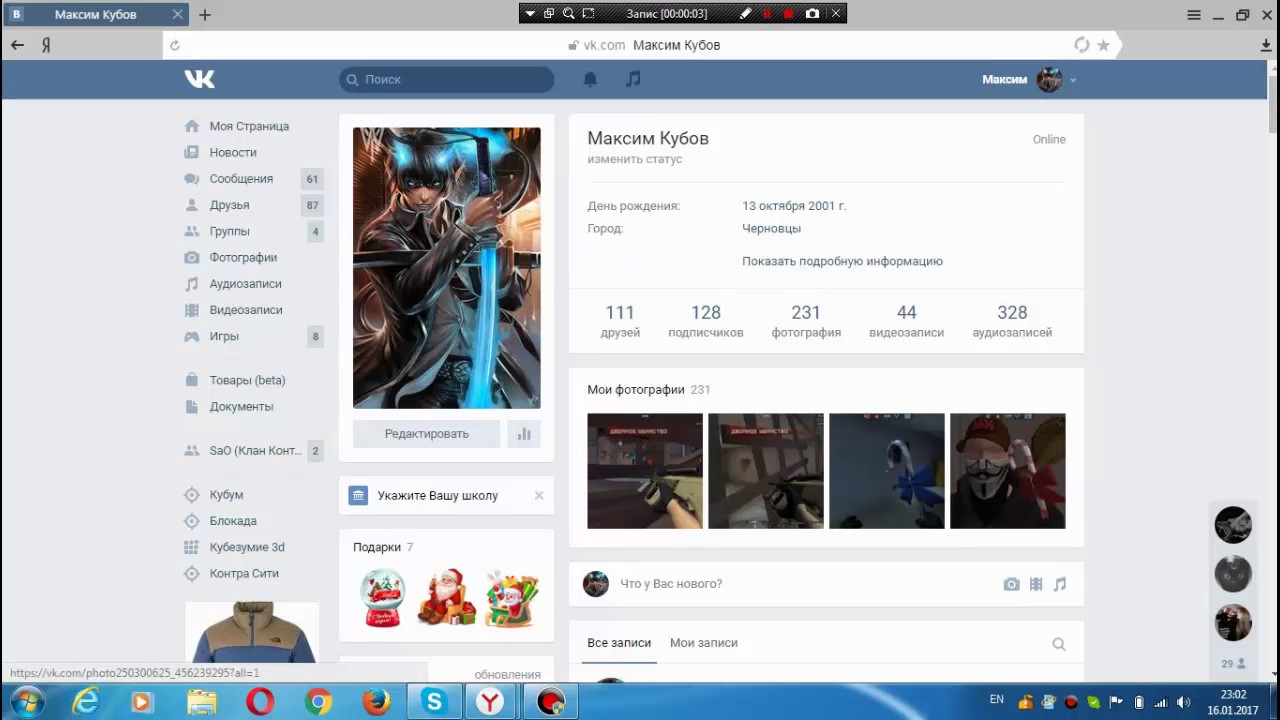
Task: Open browser downloads arrow icon
Action: tap(1266, 45)
